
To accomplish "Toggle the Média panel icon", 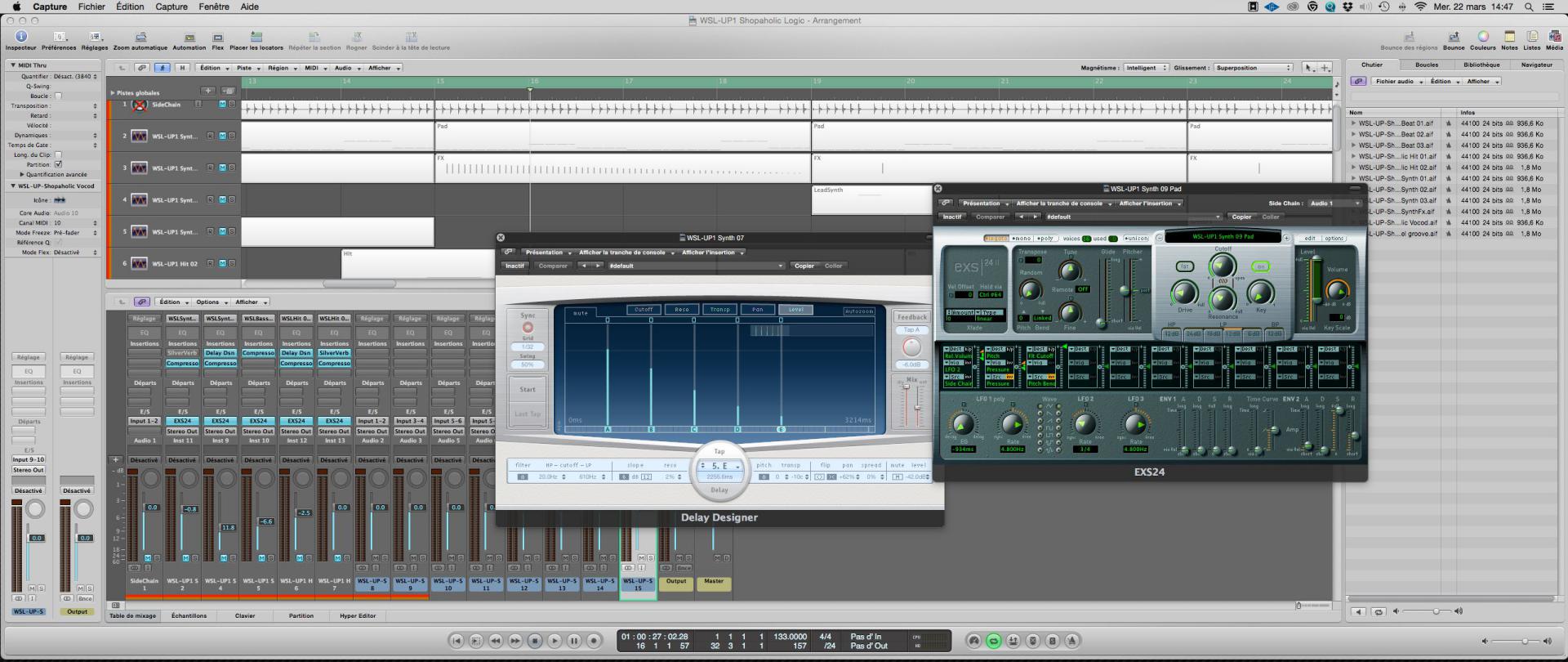I will tap(1554, 37).
